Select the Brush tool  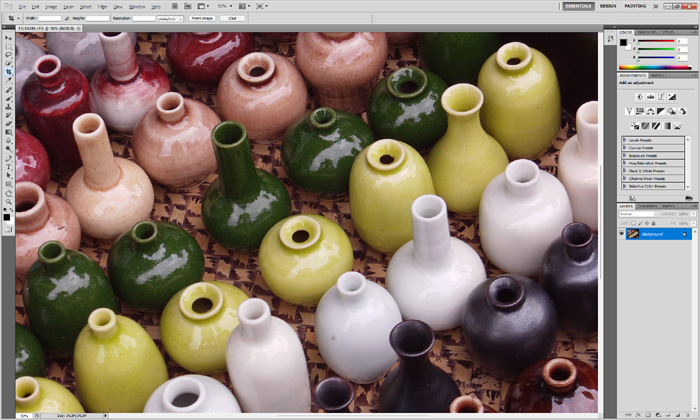pyautogui.click(x=8, y=99)
